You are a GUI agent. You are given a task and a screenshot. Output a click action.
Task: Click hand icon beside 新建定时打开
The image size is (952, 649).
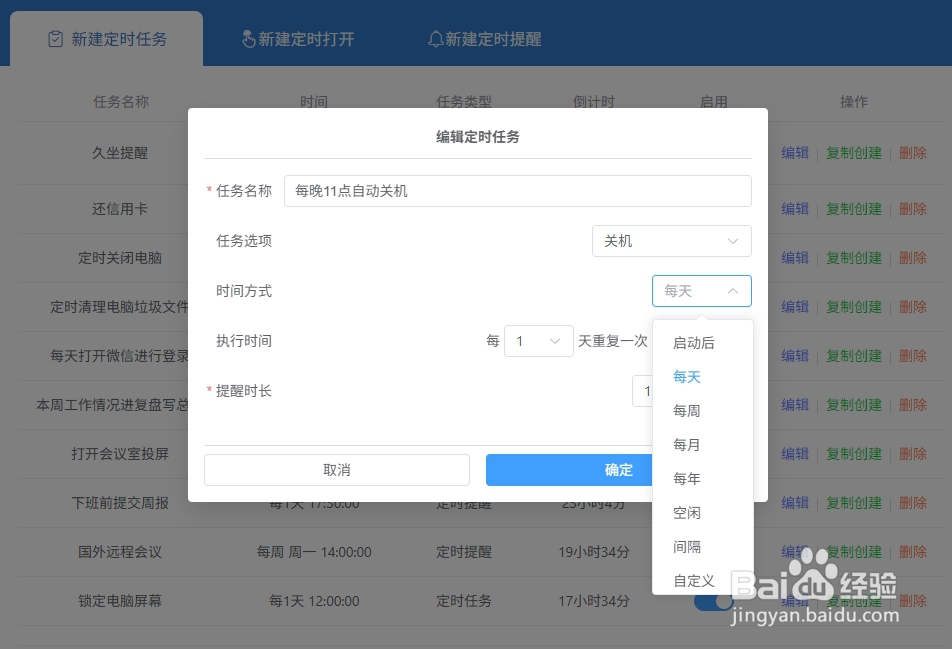coord(248,39)
